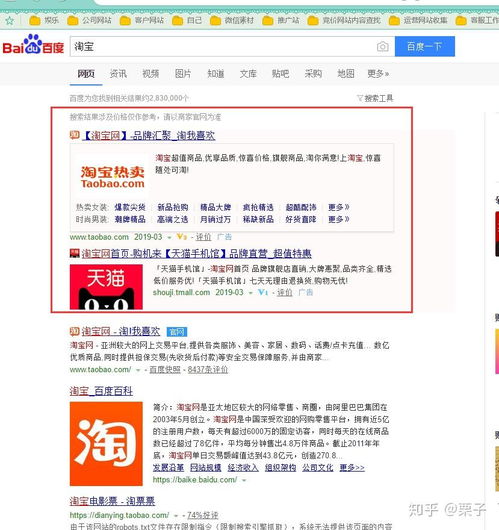The height and width of the screenshot is (530, 499).
Task: Open the 爆款尖货 link
Action: [x=130, y=207]
